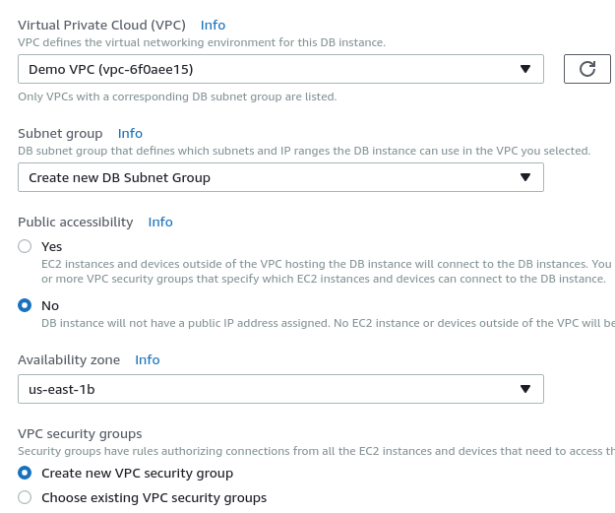This screenshot has width=615, height=513.
Task: Click the arrow icon in Subnet group selector
Action: pos(525,178)
